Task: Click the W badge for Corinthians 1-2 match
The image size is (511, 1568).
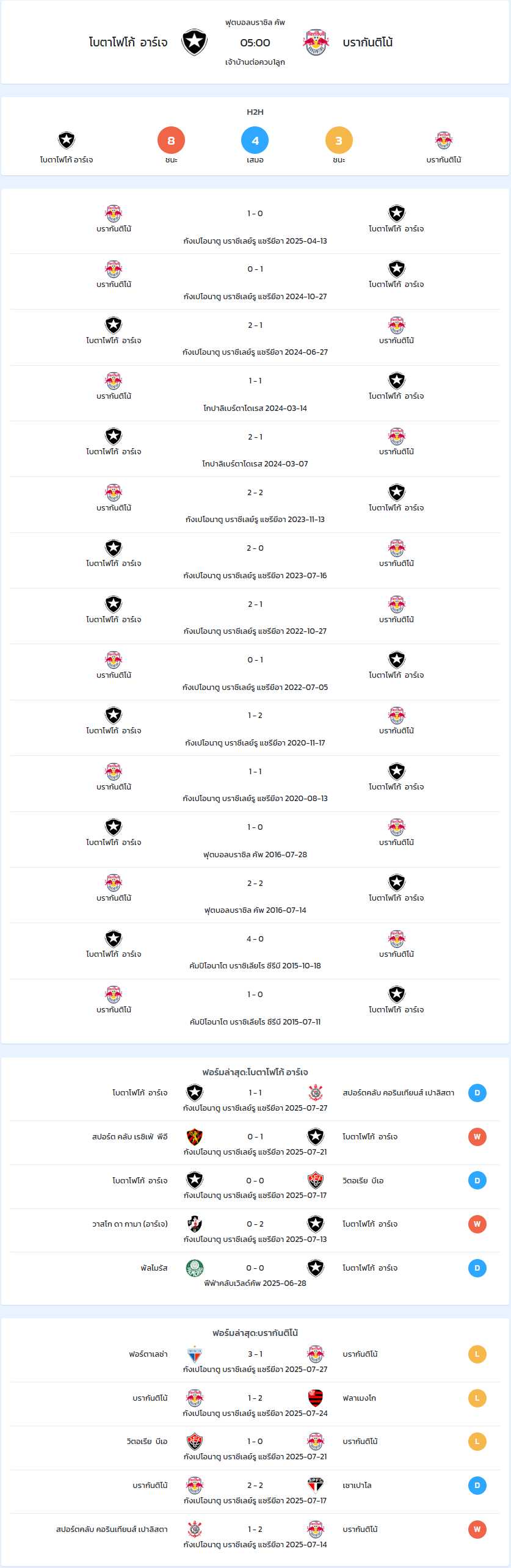Action: [477, 1529]
